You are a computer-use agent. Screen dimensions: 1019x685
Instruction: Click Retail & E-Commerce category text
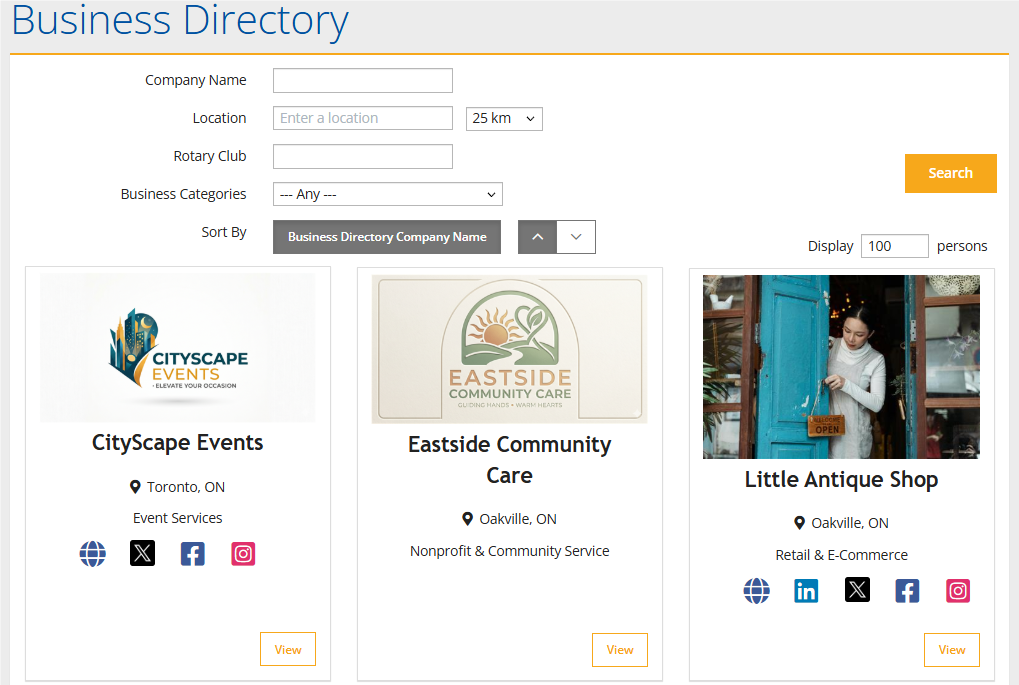[x=842, y=555]
